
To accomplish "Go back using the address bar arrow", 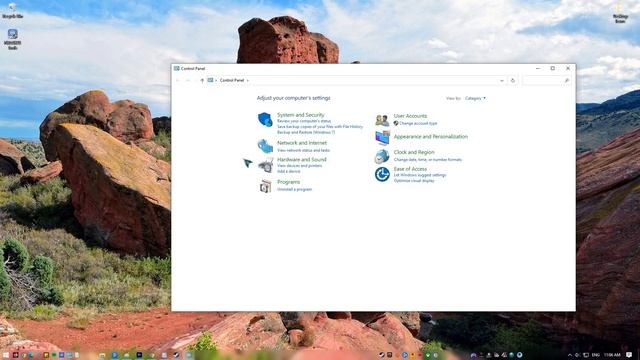I will (x=178, y=80).
